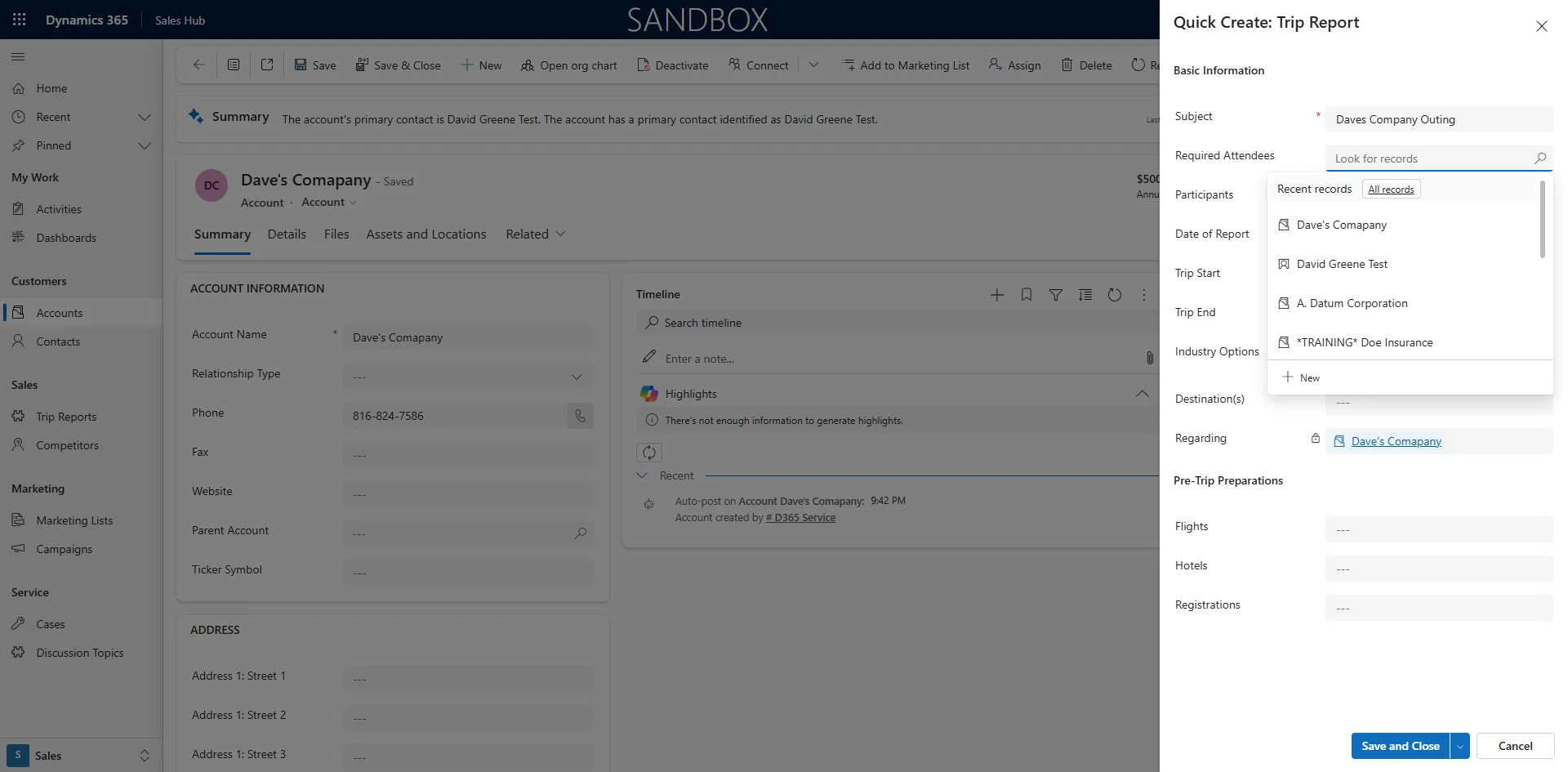Screen dimensions: 1568x772
Task: Regenerate Copilot highlights with the refresh icon
Action: coord(649,452)
